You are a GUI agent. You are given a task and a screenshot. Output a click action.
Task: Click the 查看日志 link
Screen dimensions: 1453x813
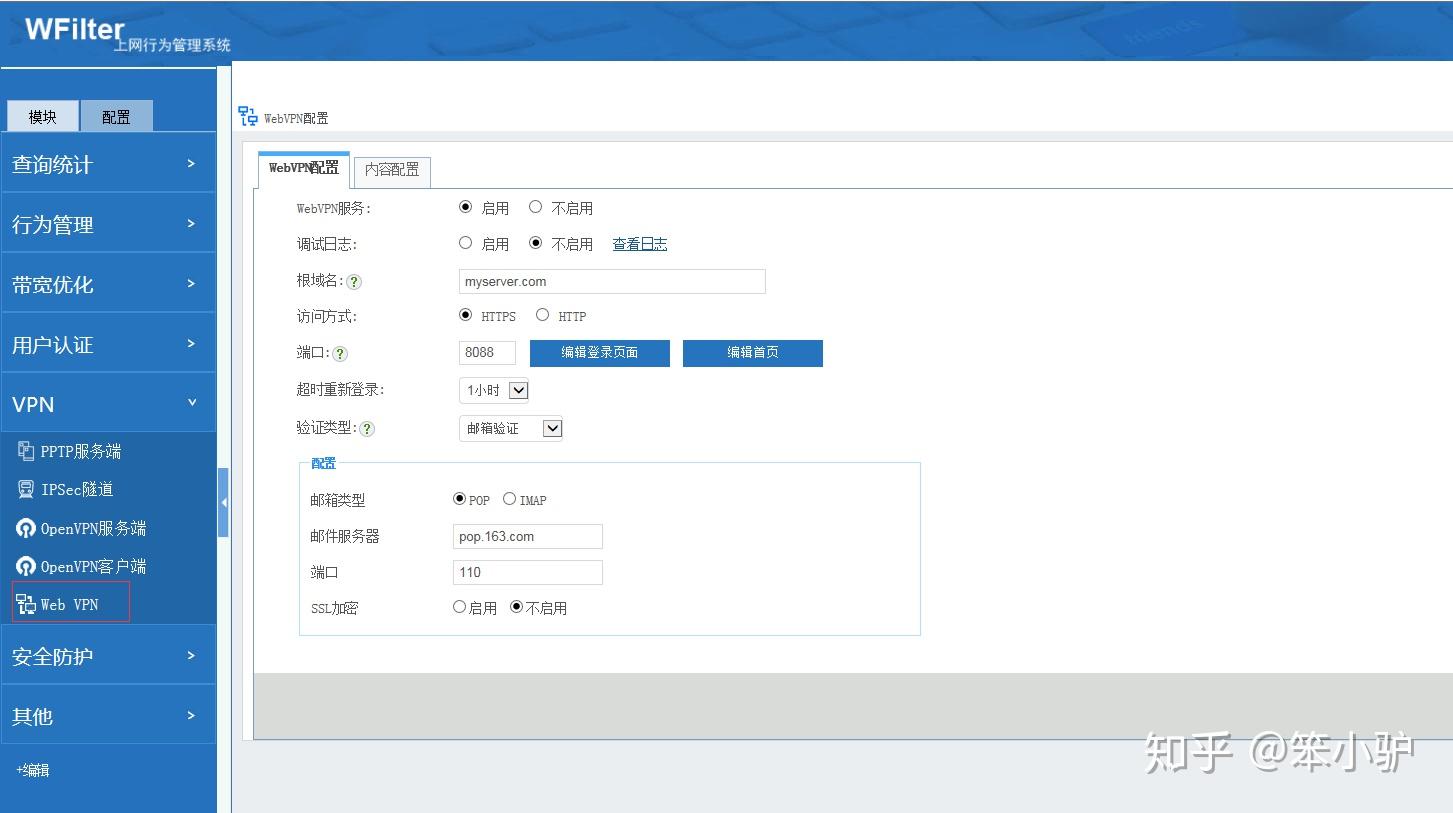(x=639, y=243)
